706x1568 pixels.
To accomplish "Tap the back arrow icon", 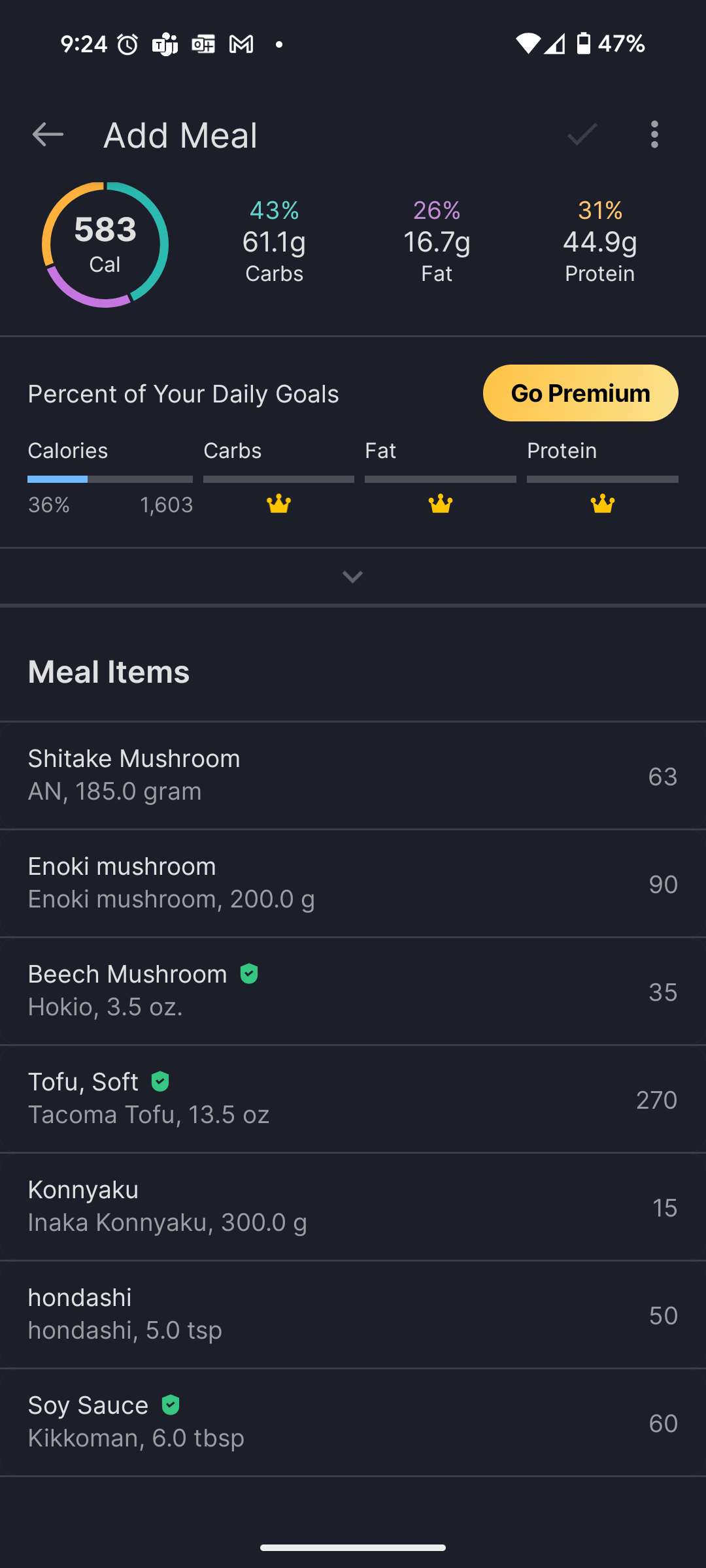I will (x=48, y=135).
